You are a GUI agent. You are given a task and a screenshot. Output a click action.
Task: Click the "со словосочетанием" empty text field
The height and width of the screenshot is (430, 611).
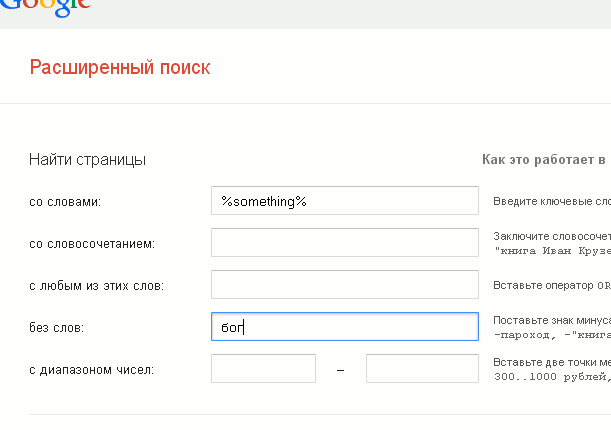[x=345, y=243]
